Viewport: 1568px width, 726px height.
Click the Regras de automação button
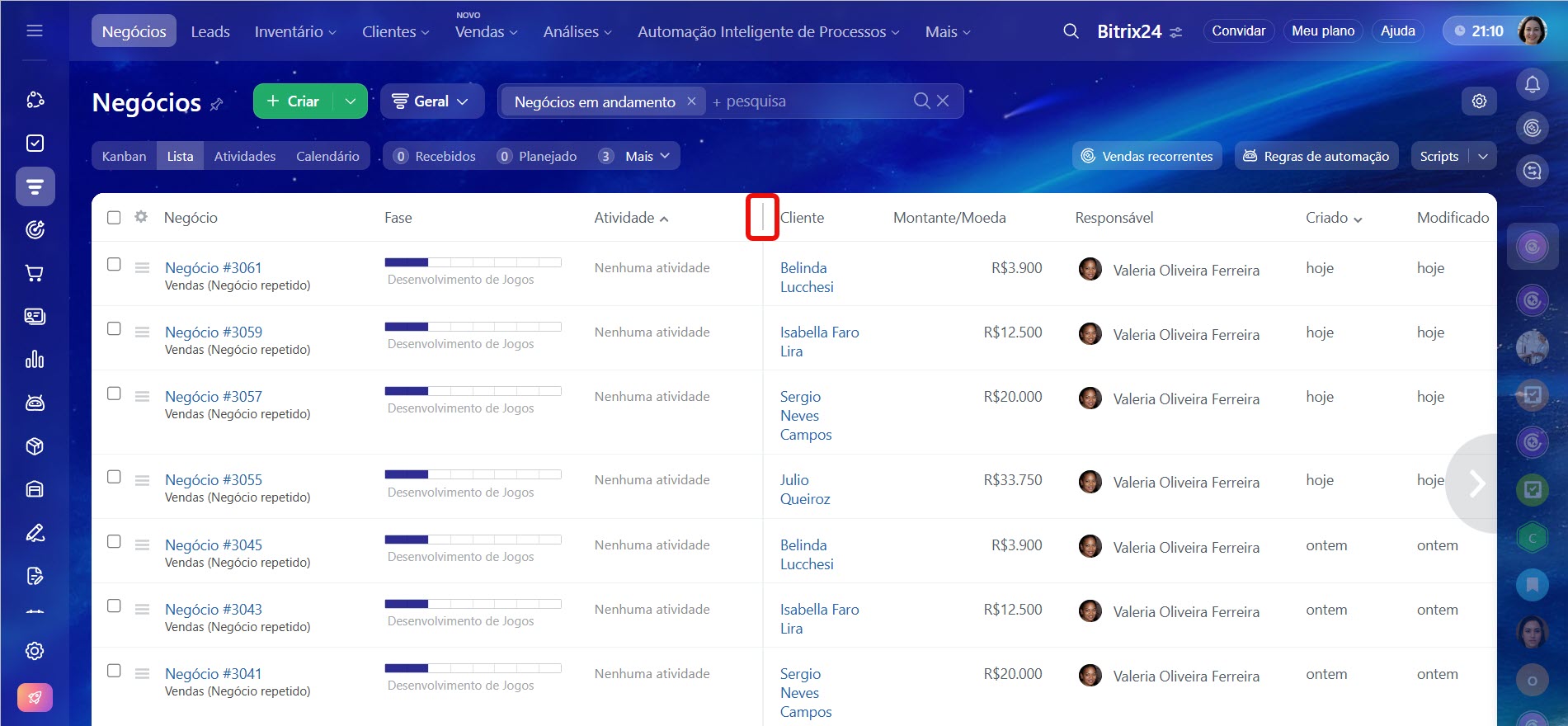1316,156
